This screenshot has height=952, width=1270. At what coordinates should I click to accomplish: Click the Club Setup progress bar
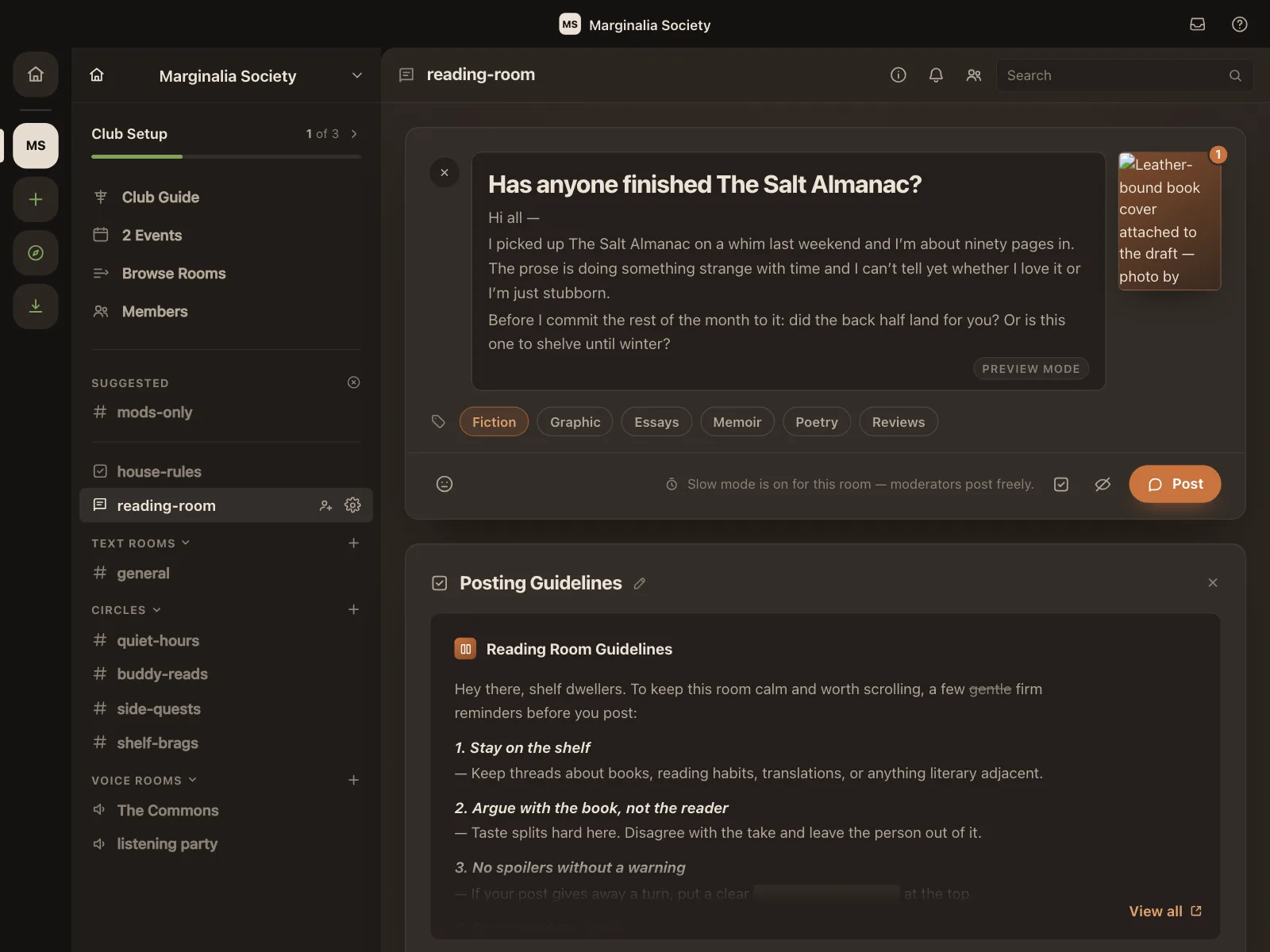pos(226,156)
